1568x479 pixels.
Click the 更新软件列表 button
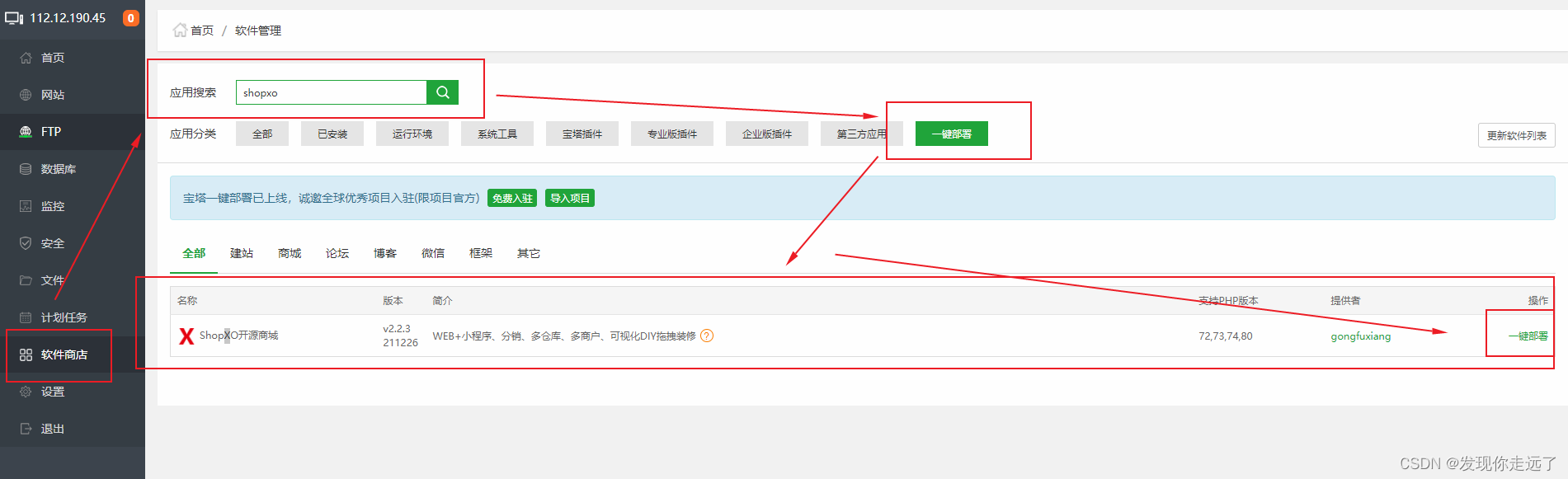tap(1517, 135)
